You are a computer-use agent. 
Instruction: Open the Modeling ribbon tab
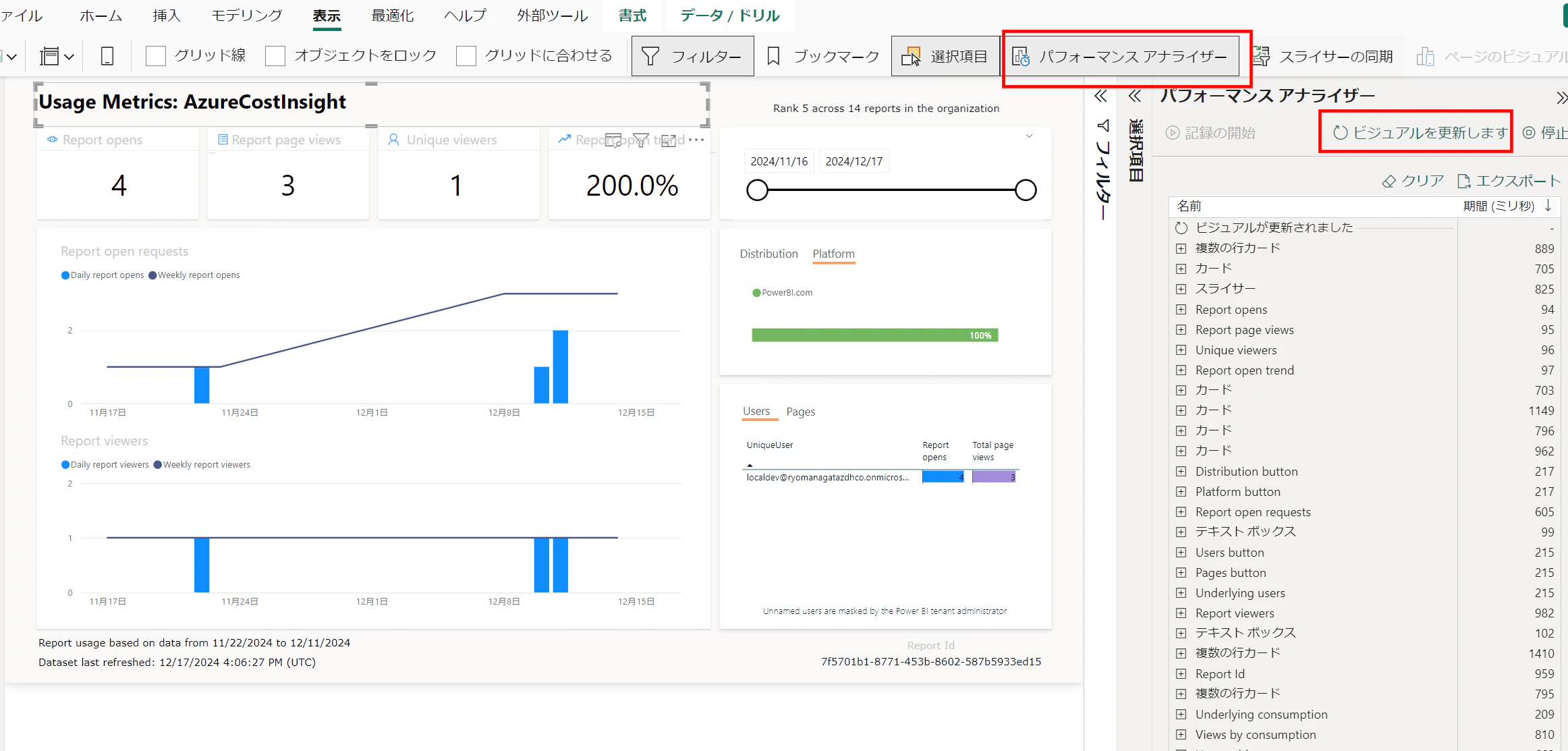tap(247, 16)
